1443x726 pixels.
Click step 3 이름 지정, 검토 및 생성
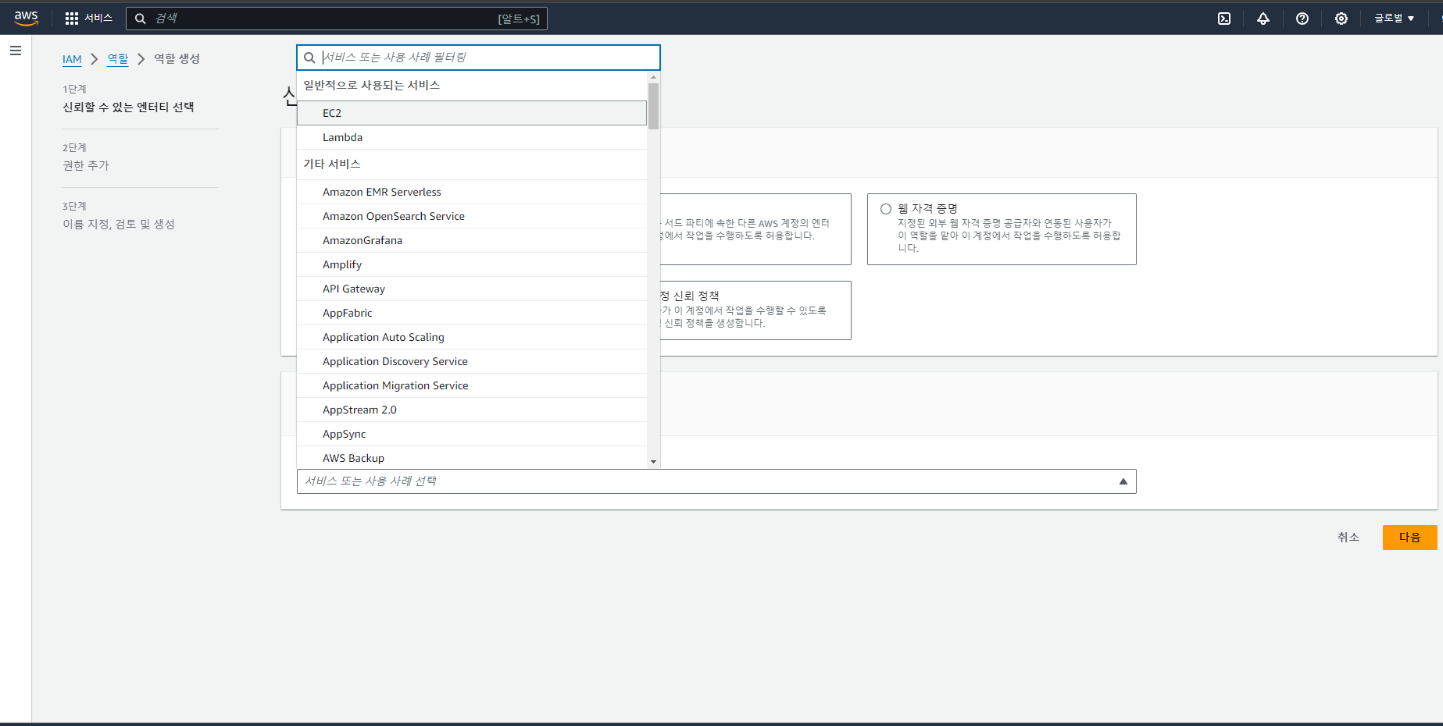click(119, 224)
